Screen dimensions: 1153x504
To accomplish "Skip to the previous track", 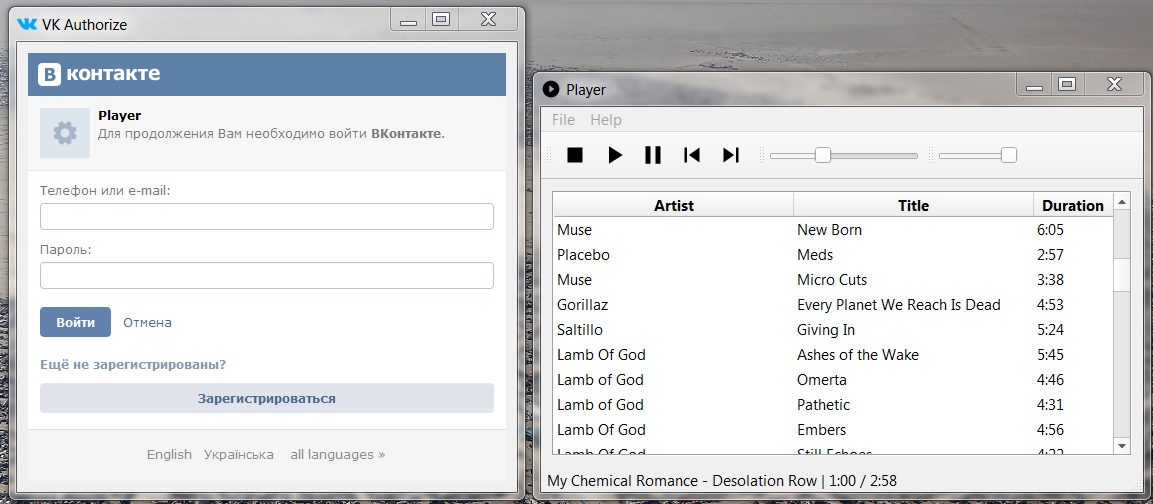I will pyautogui.click(x=692, y=155).
